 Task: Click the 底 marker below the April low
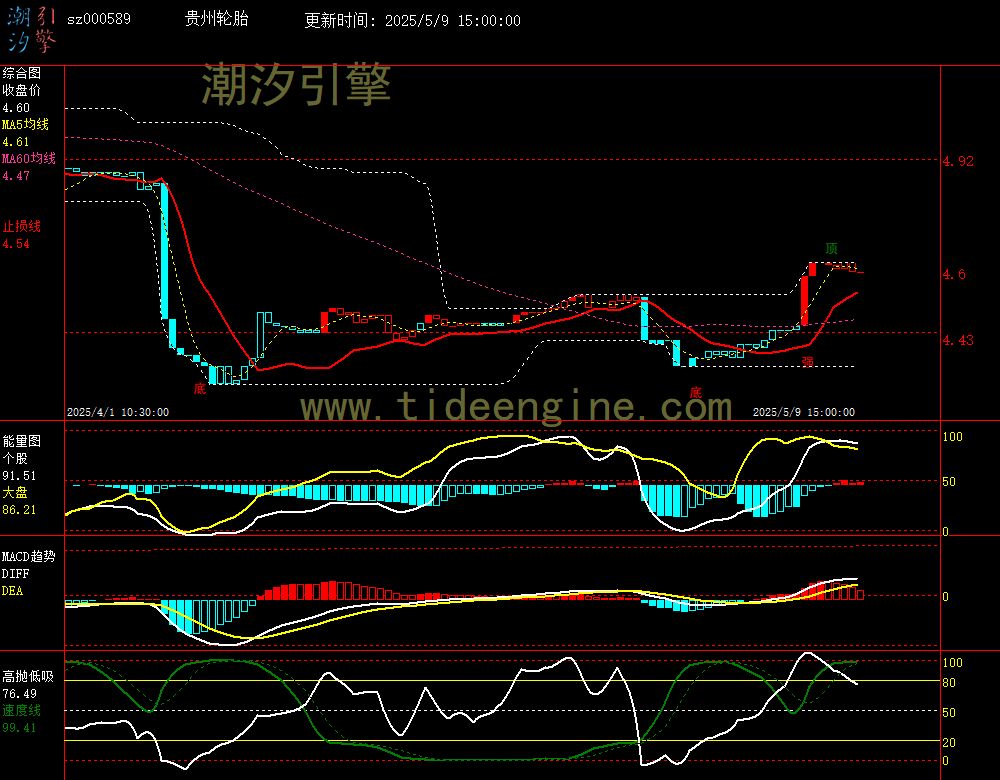point(200,388)
